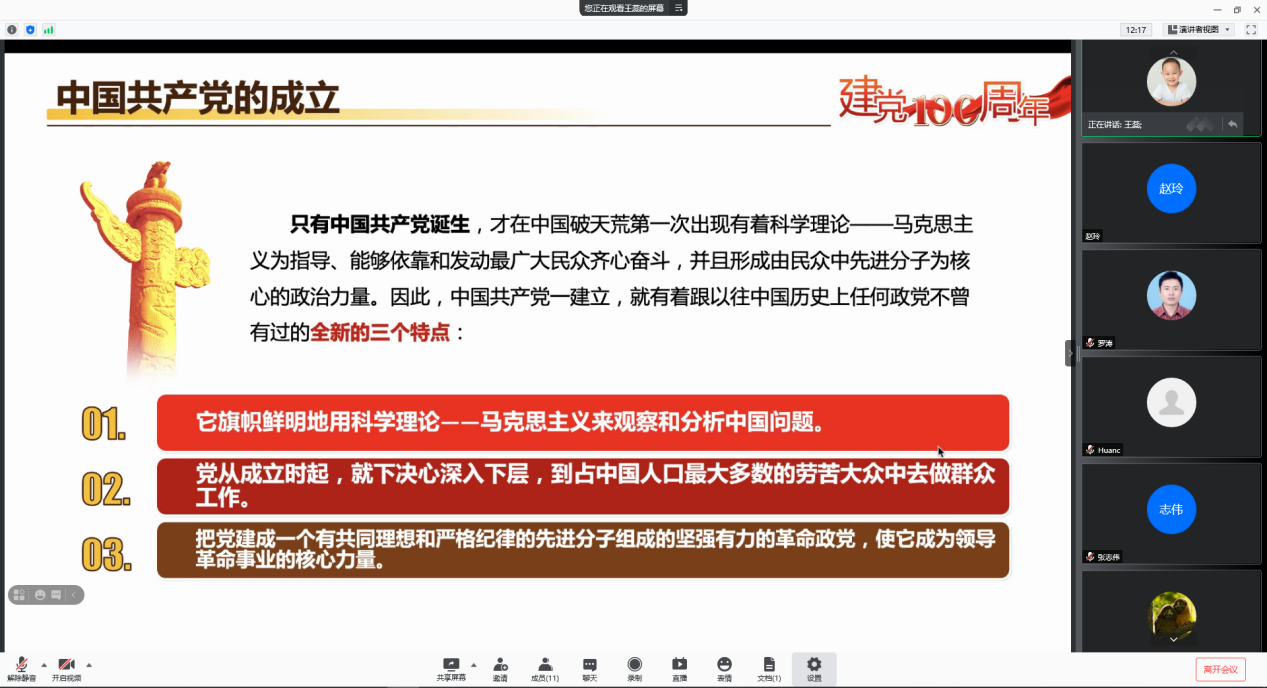The height and width of the screenshot is (688, 1267).
Task: Open the 邀请 invite icon
Action: coord(500,666)
